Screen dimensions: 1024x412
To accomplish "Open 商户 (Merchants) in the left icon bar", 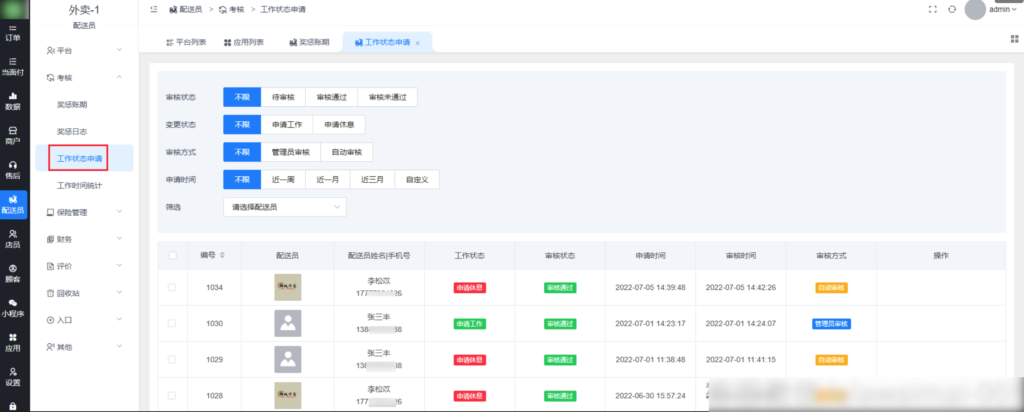I will [13, 135].
